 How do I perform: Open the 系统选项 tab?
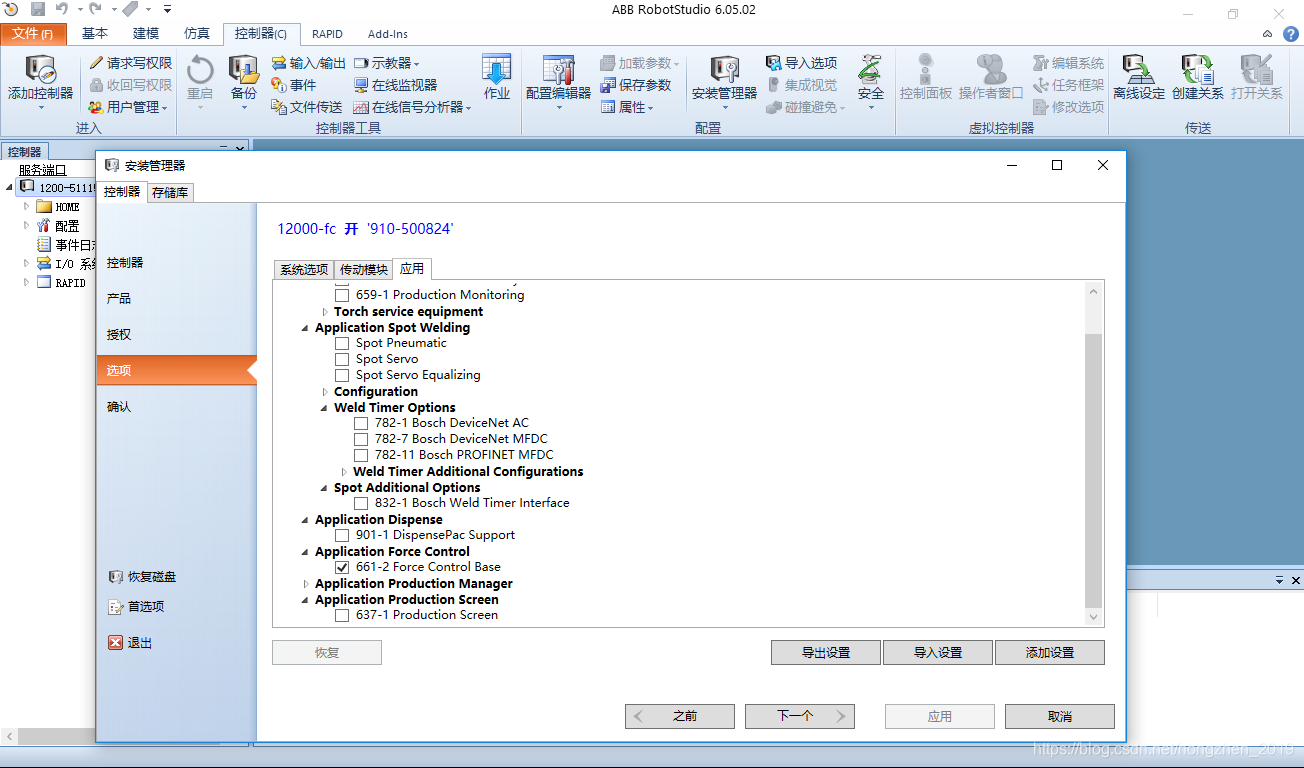(304, 269)
